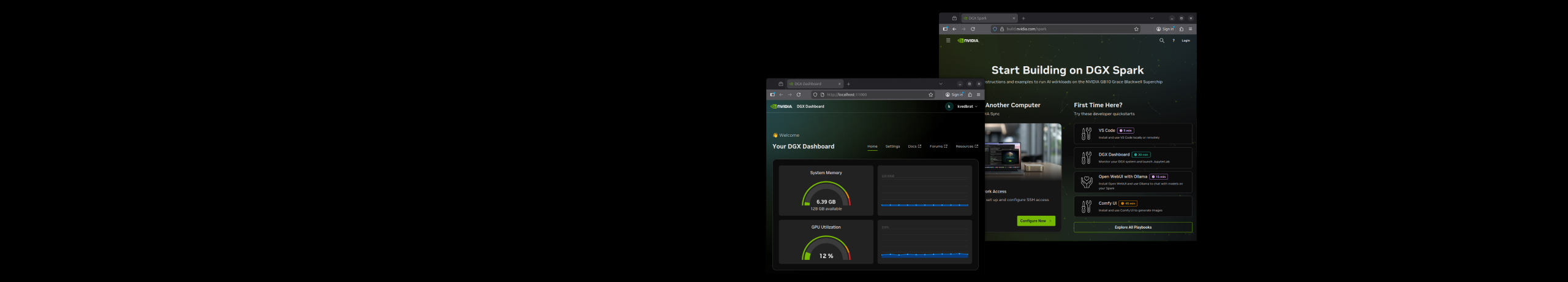Open sidebar toggle in DGX Spark browser

point(945,29)
